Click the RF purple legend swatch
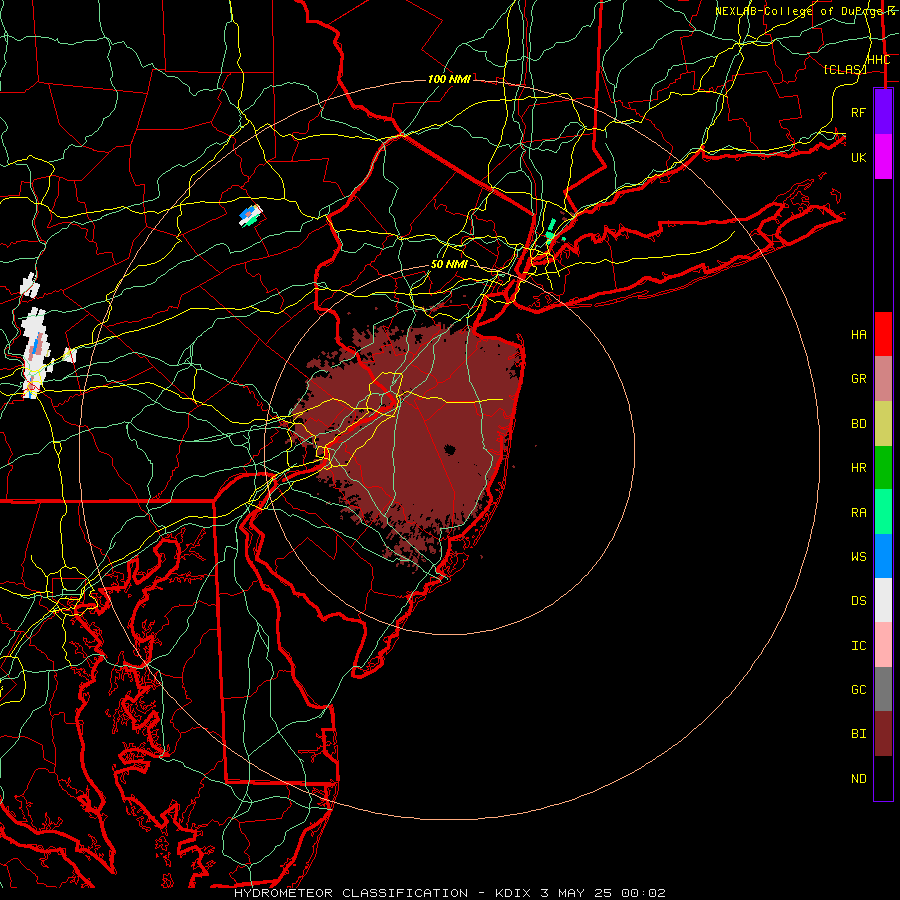900x900 pixels. 883,112
